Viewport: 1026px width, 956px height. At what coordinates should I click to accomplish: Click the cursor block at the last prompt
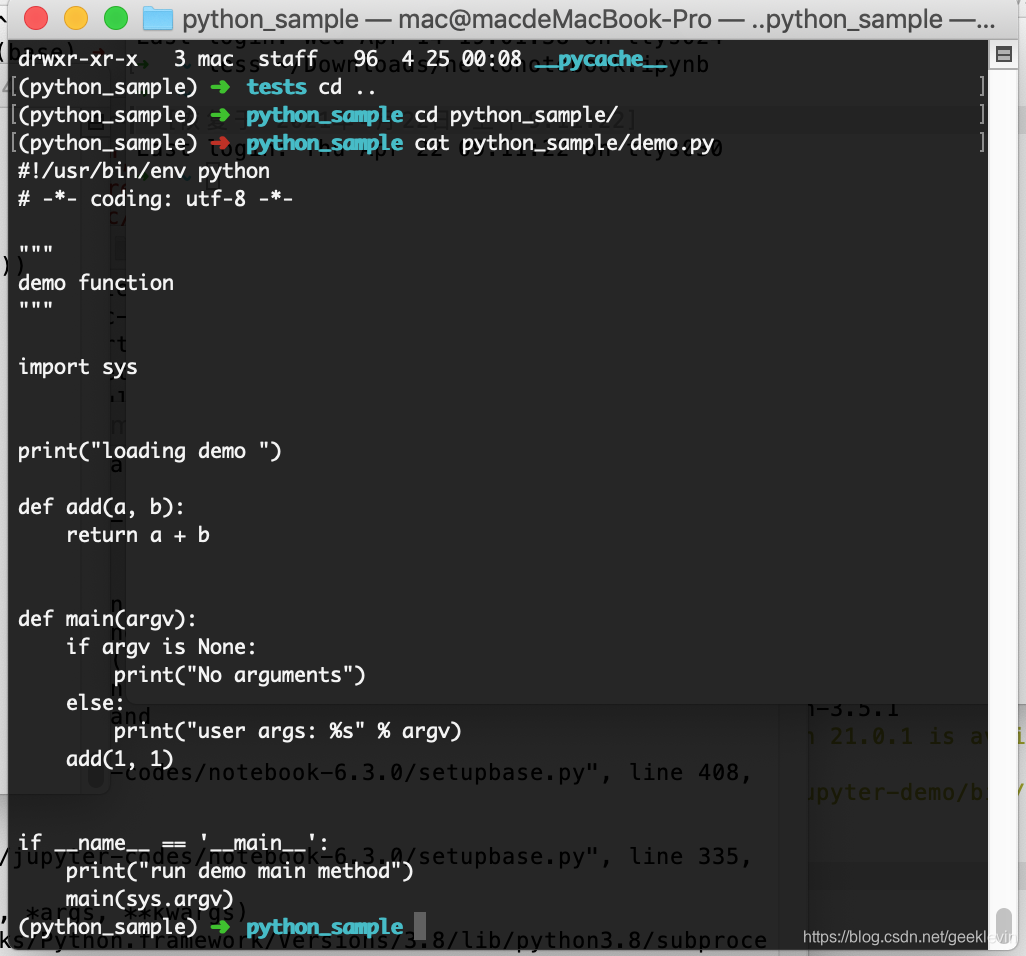[x=420, y=926]
